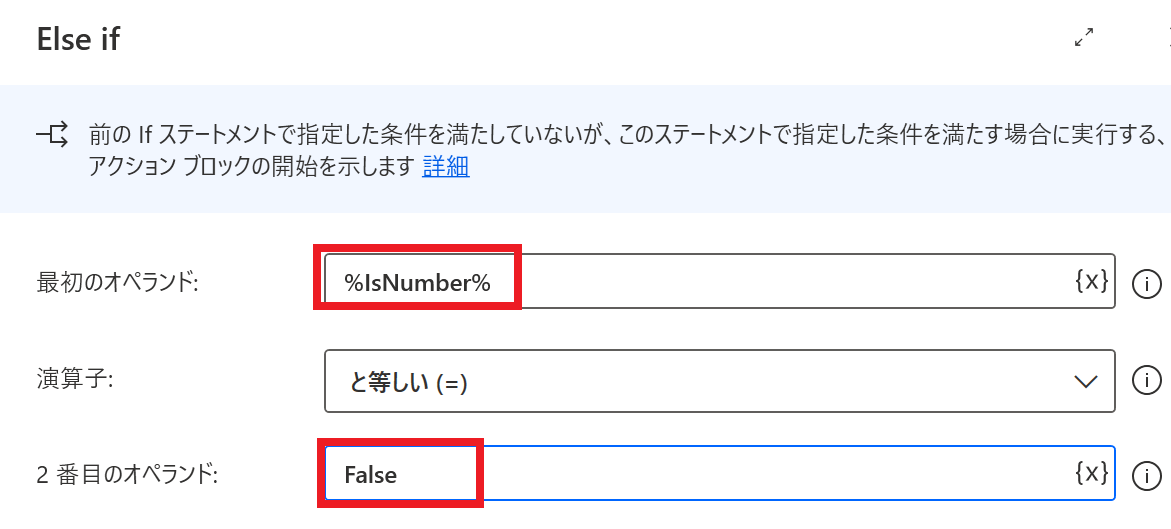Open the 詳細 link
Image resolution: width=1171 pixels, height=529 pixels.
pyautogui.click(x=446, y=166)
